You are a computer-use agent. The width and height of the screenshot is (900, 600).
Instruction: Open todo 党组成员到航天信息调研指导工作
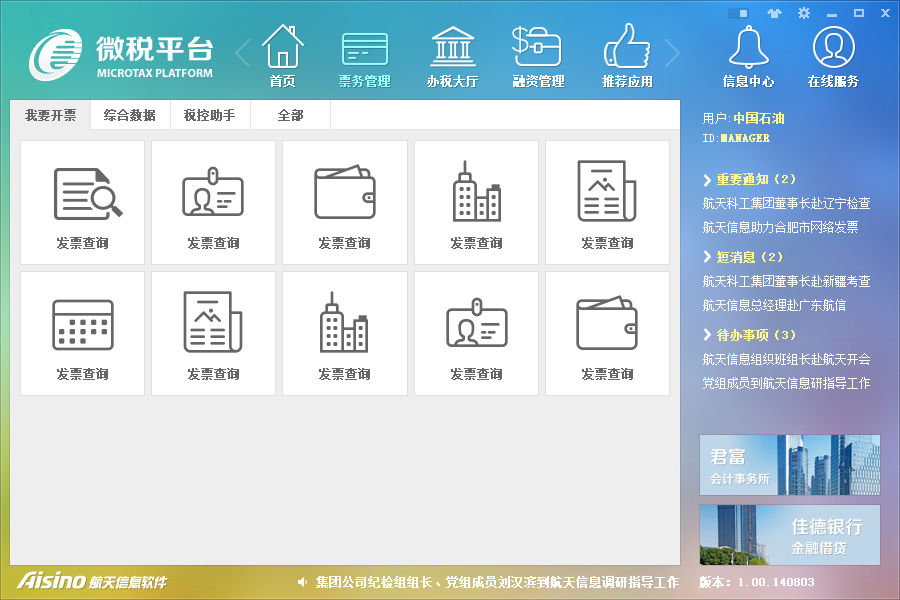coord(786,384)
